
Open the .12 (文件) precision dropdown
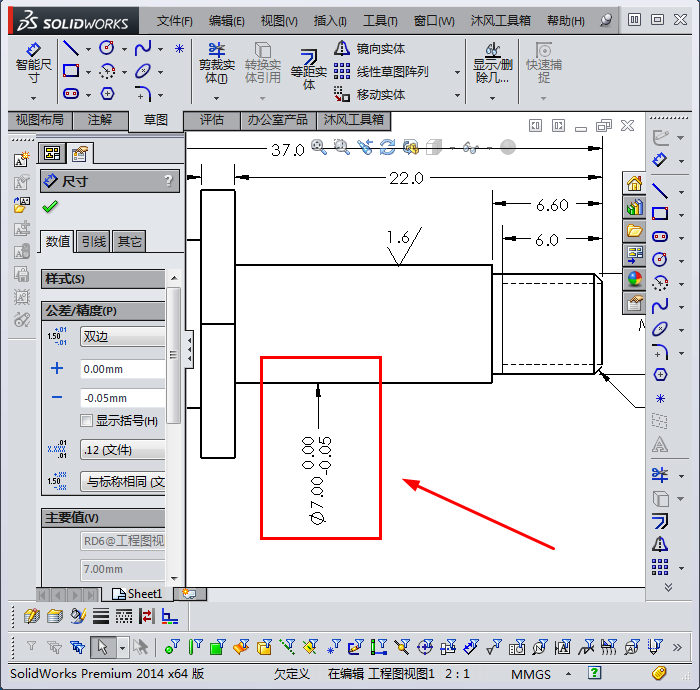[x=122, y=451]
